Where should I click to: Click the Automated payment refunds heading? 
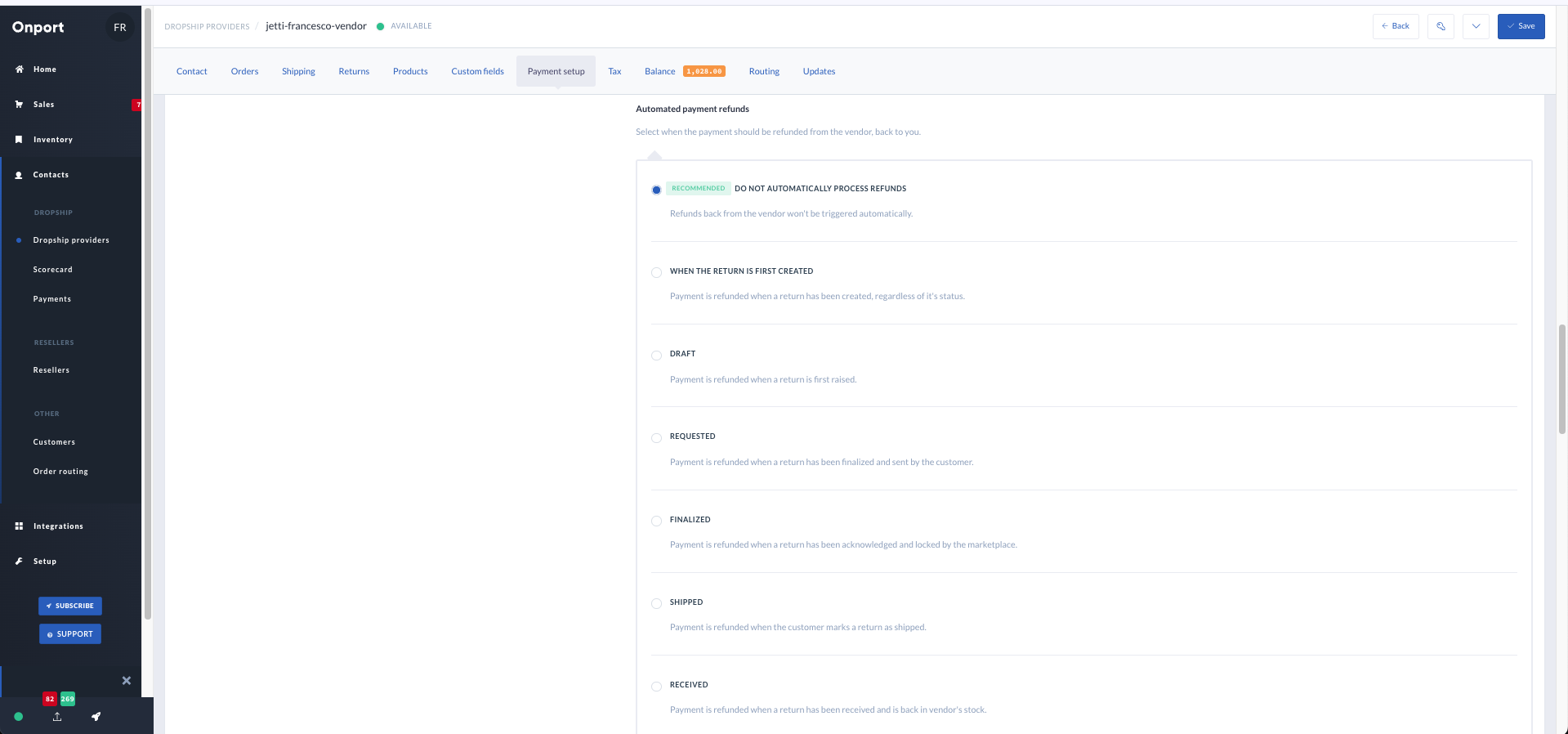tap(692, 109)
